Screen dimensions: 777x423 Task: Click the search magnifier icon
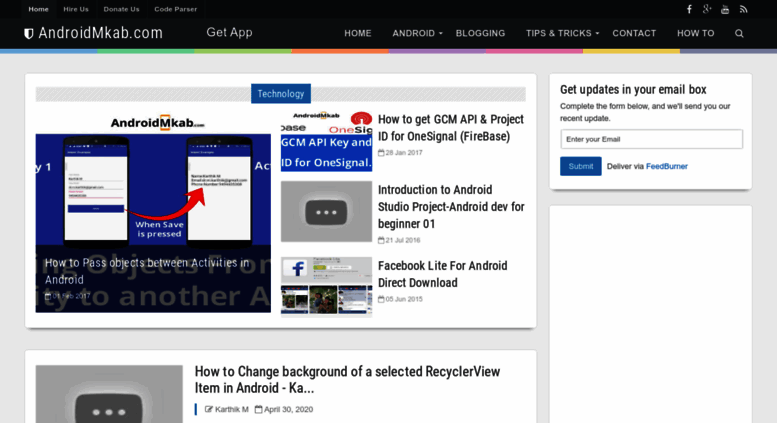(739, 33)
